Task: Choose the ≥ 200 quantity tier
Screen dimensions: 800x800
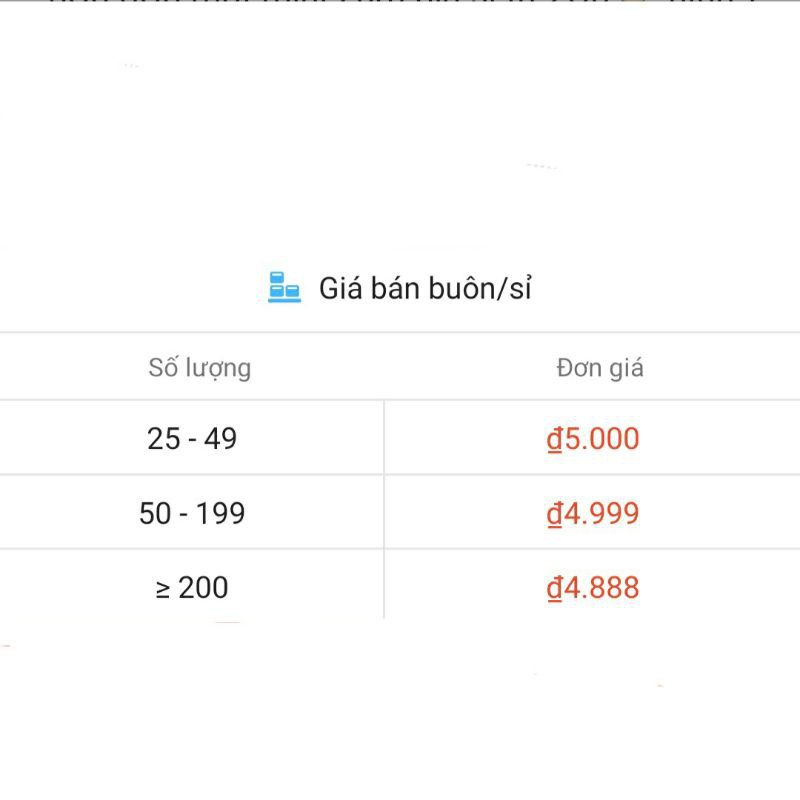Action: click(x=190, y=588)
